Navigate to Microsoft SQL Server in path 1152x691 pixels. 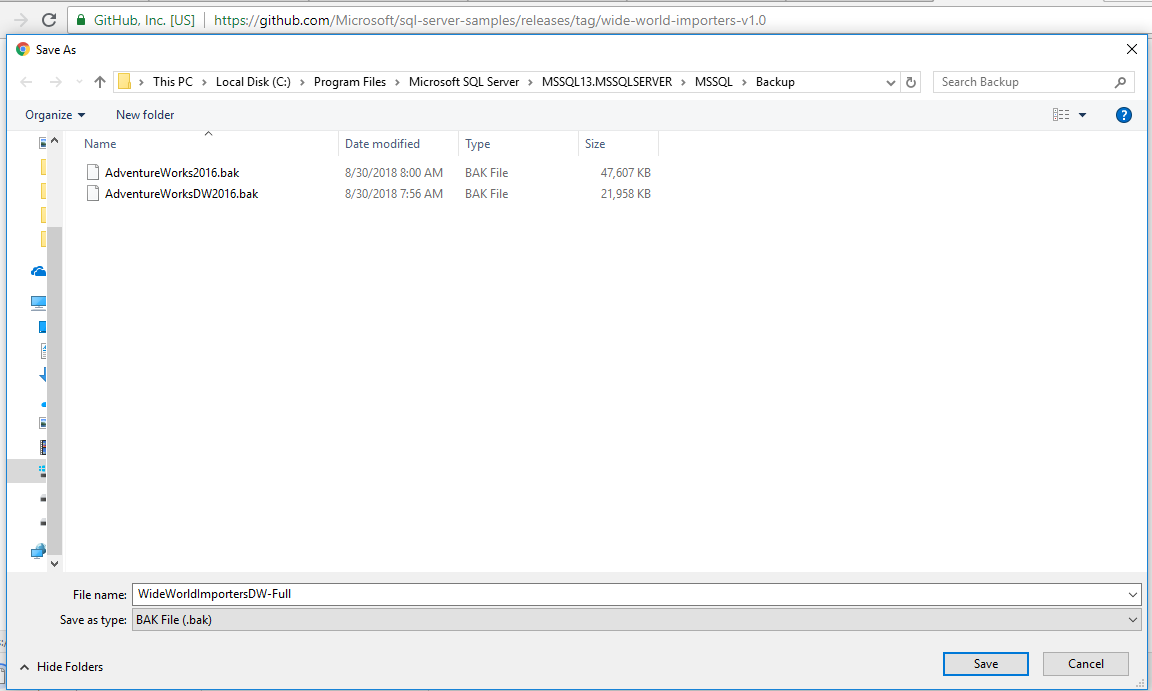tap(464, 82)
